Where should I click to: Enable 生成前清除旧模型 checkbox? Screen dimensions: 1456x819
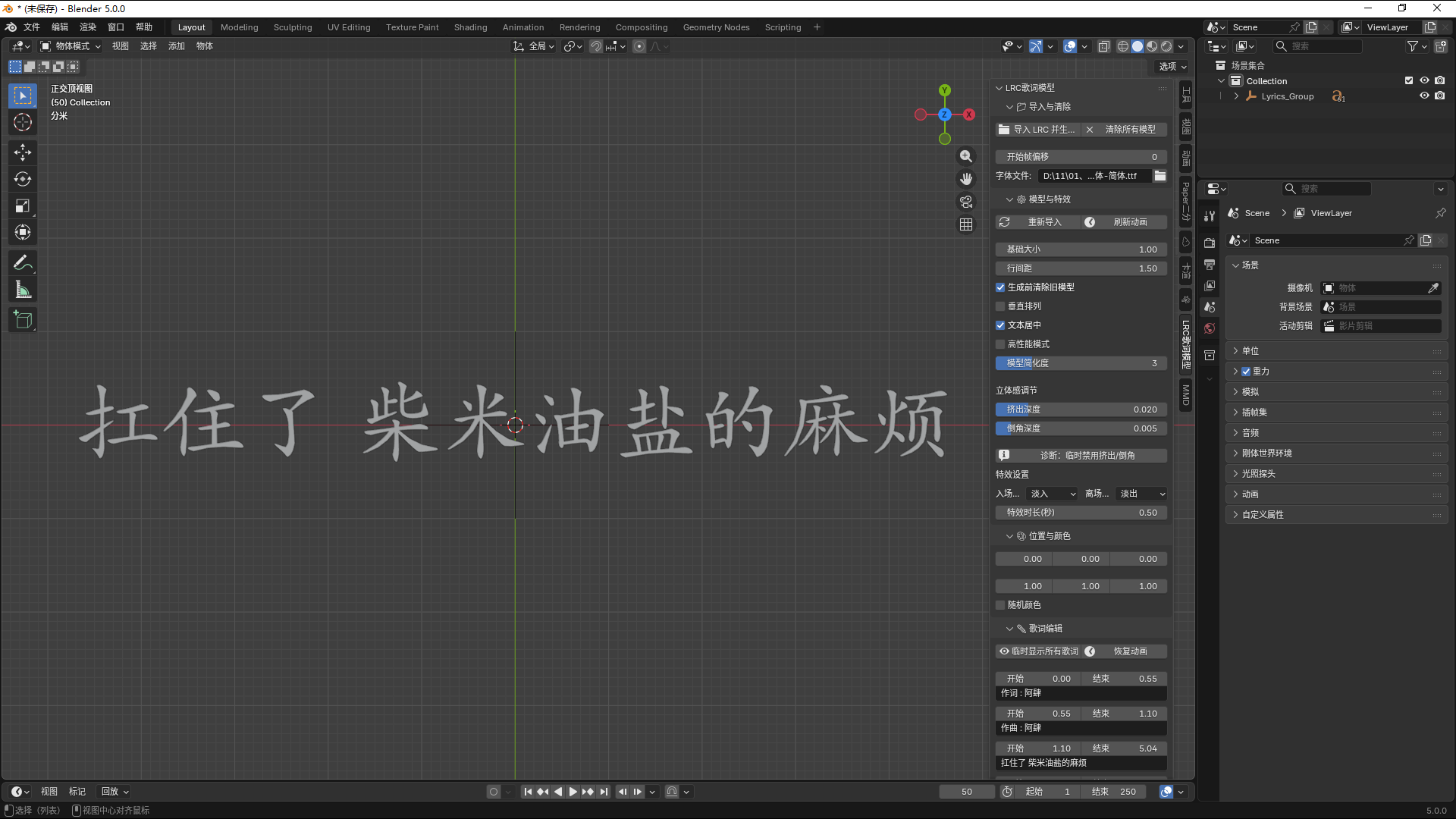click(x=1000, y=287)
